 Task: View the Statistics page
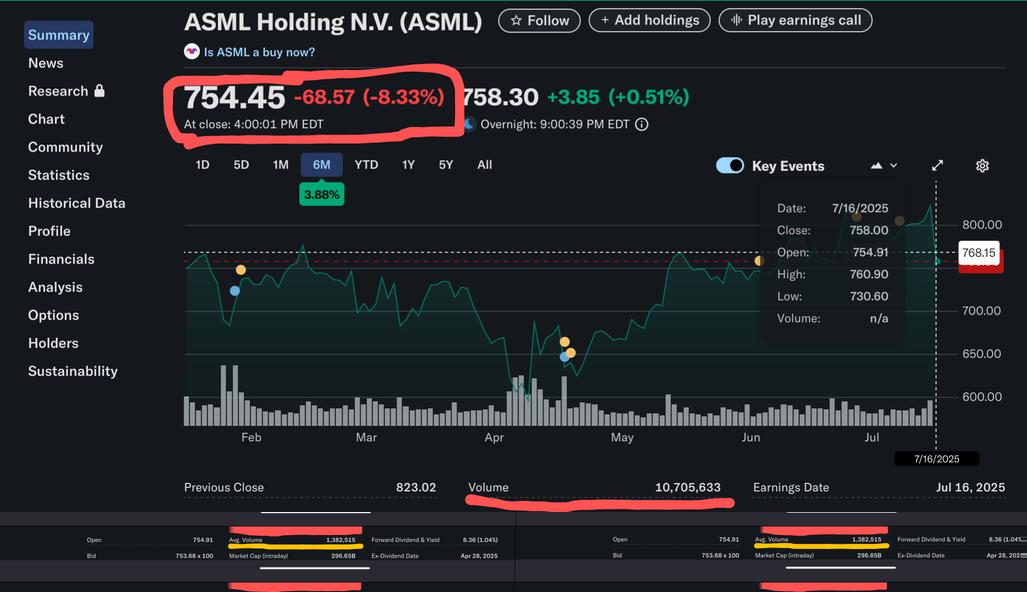click(x=59, y=175)
